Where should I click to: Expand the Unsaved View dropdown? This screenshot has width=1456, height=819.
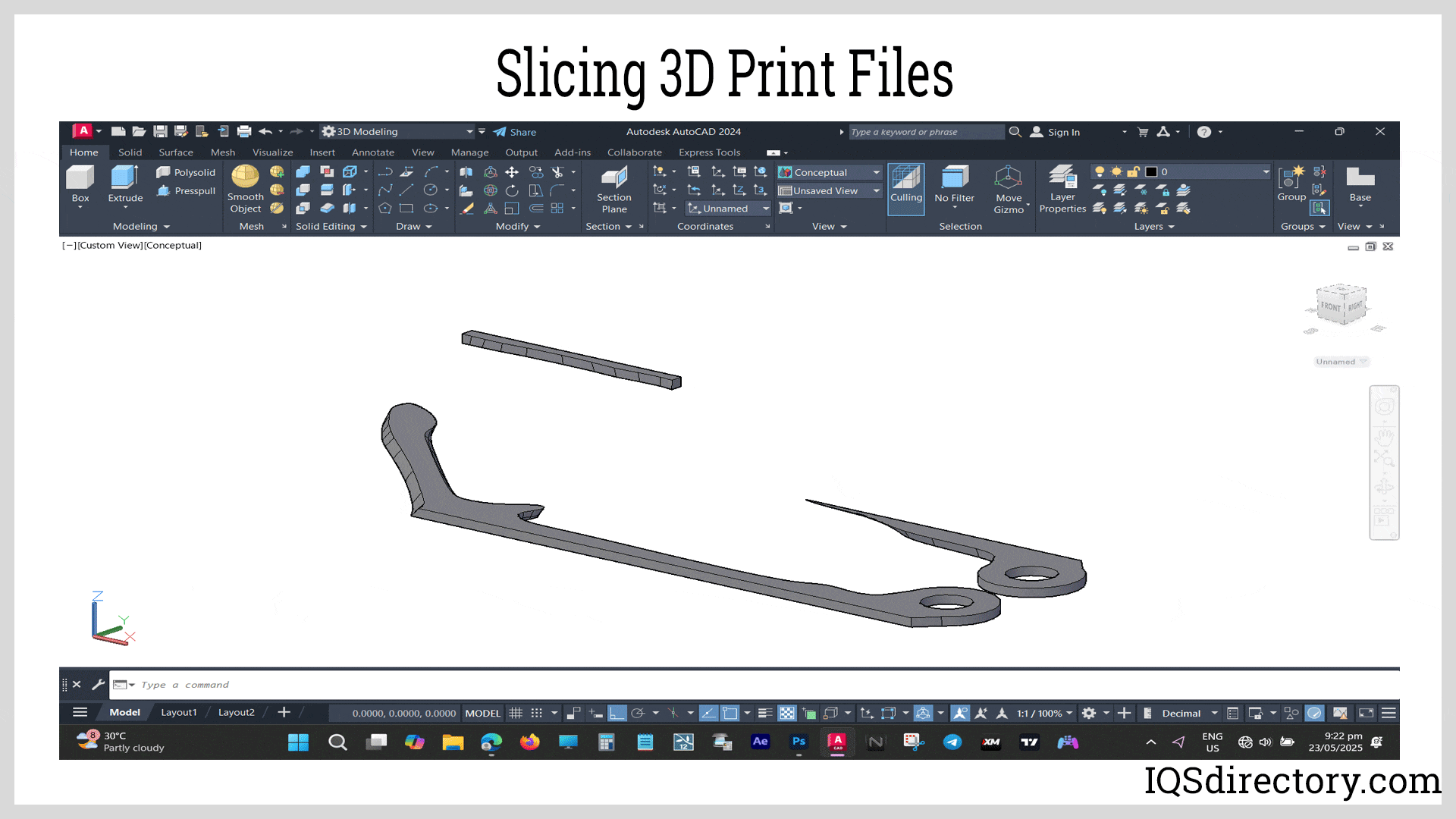point(876,191)
